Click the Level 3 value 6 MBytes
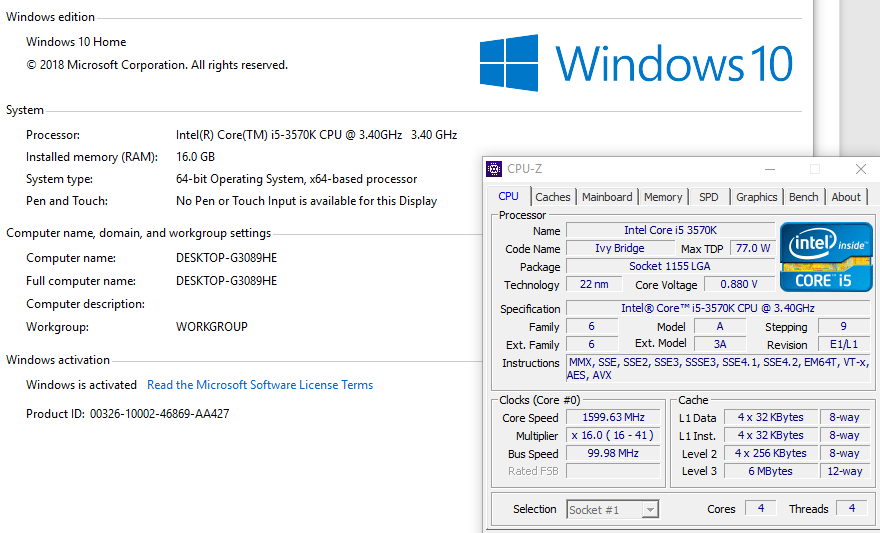This screenshot has width=880, height=533. click(x=771, y=471)
